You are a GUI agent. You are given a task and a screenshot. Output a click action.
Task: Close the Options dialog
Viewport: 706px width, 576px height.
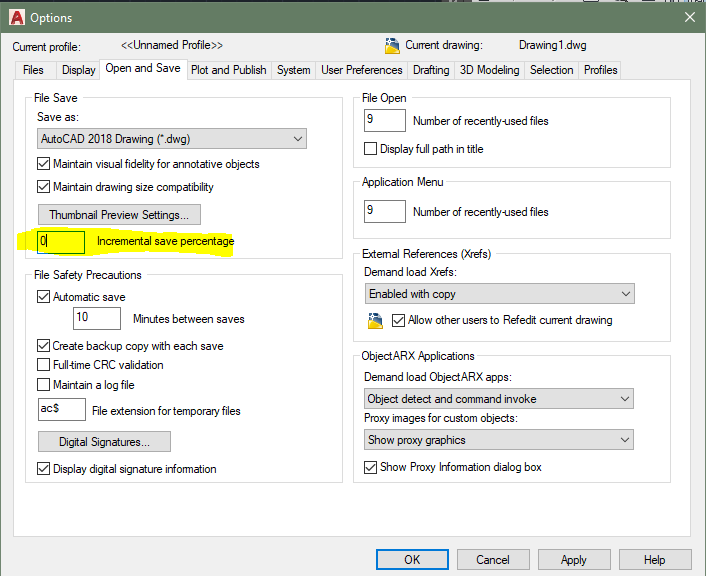[x=689, y=18]
